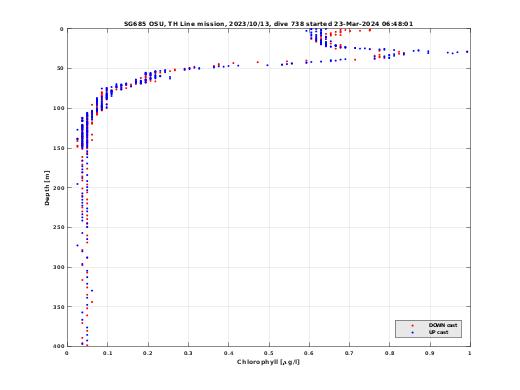Click the 0.7 tick on x-axis
This screenshot has width=520, height=390.
pyautogui.click(x=349, y=353)
